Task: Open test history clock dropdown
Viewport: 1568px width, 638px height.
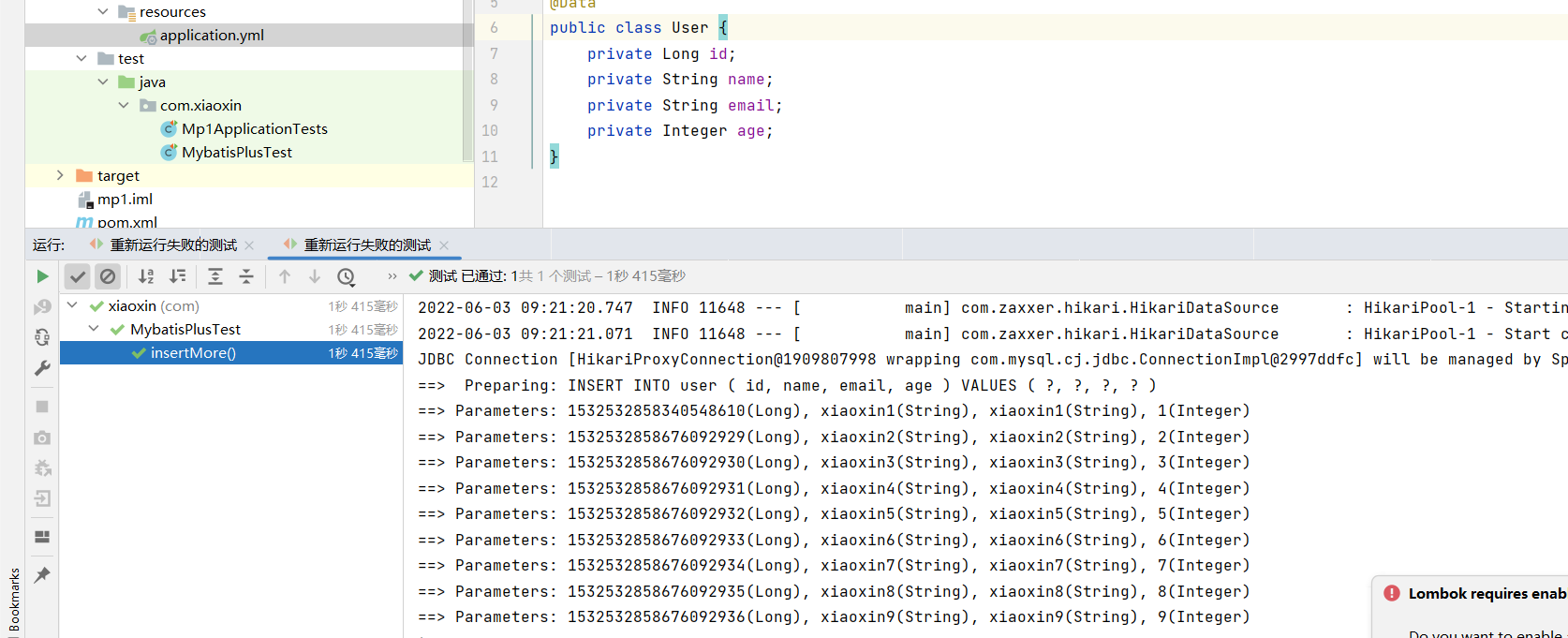Action: click(347, 276)
